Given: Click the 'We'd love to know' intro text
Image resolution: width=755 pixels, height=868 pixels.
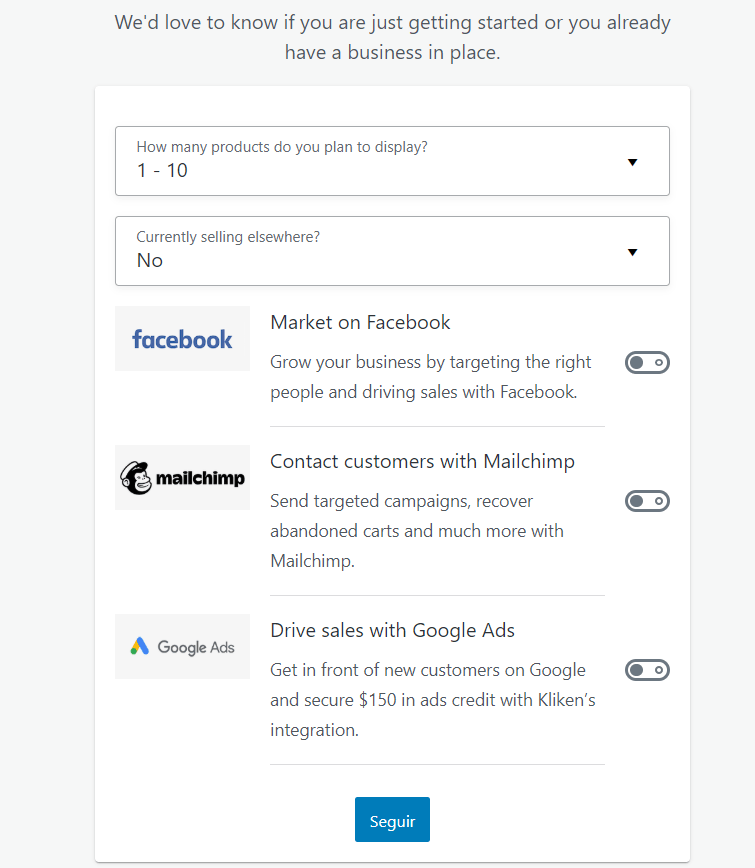Looking at the screenshot, I should point(392,37).
